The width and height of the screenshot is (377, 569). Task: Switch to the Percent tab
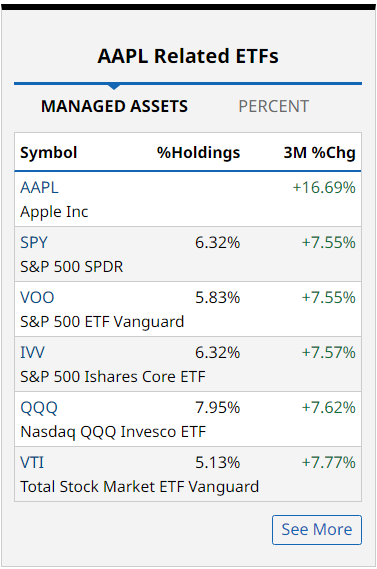coord(274,106)
